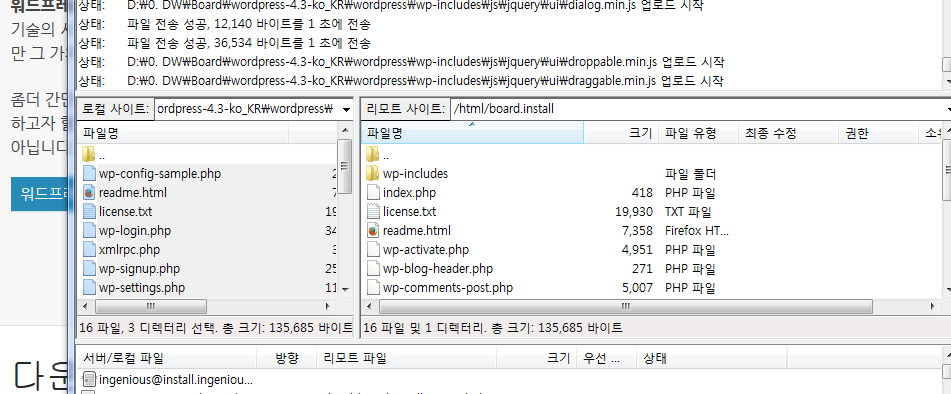Click local pane scroll down arrow

[x=344, y=290]
